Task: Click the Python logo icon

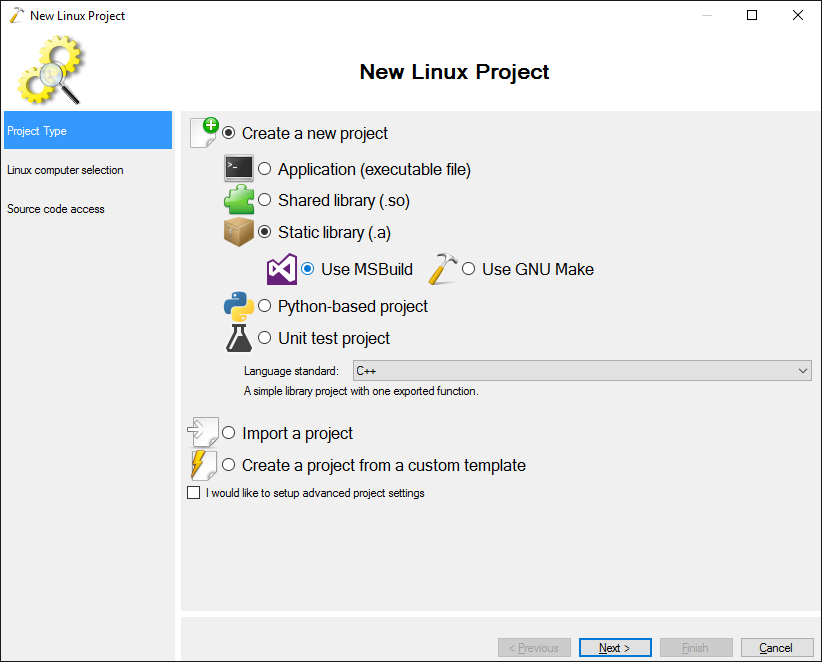Action: pos(239,306)
